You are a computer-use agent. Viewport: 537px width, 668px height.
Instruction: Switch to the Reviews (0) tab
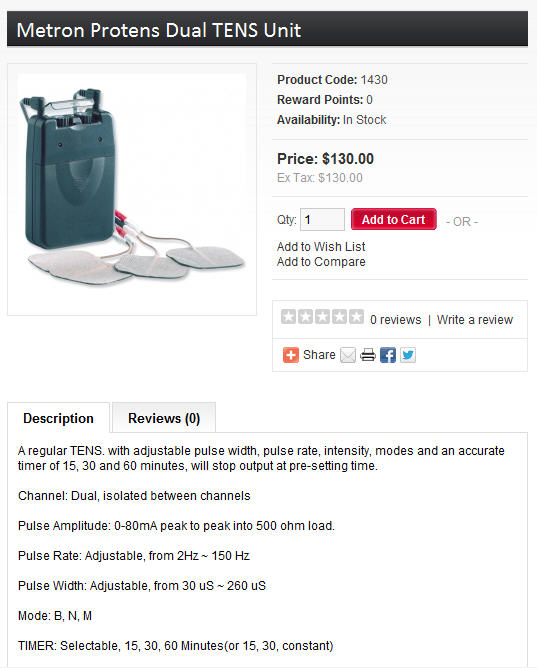pyautogui.click(x=164, y=418)
